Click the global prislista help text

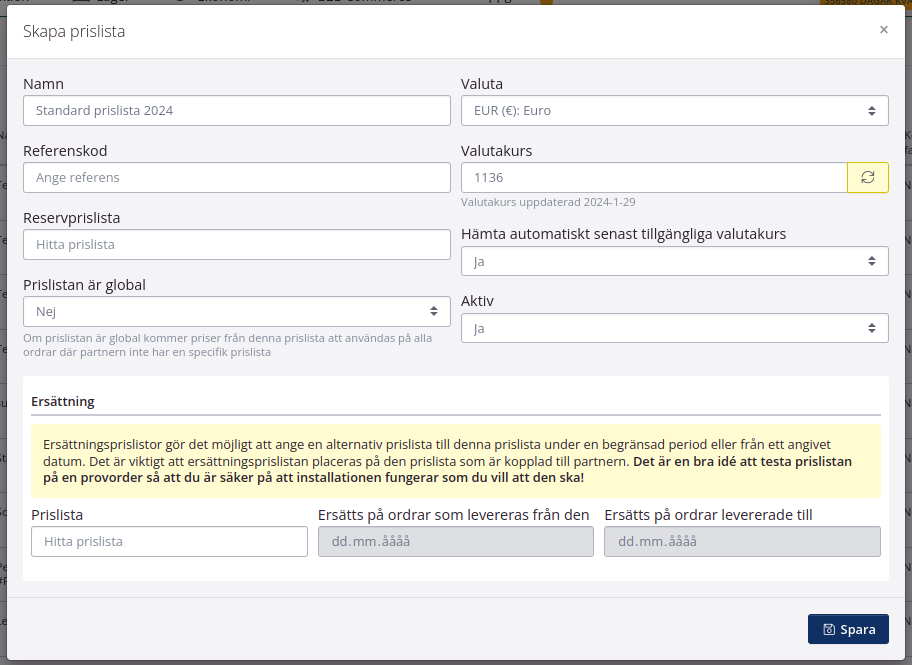[x=227, y=345]
